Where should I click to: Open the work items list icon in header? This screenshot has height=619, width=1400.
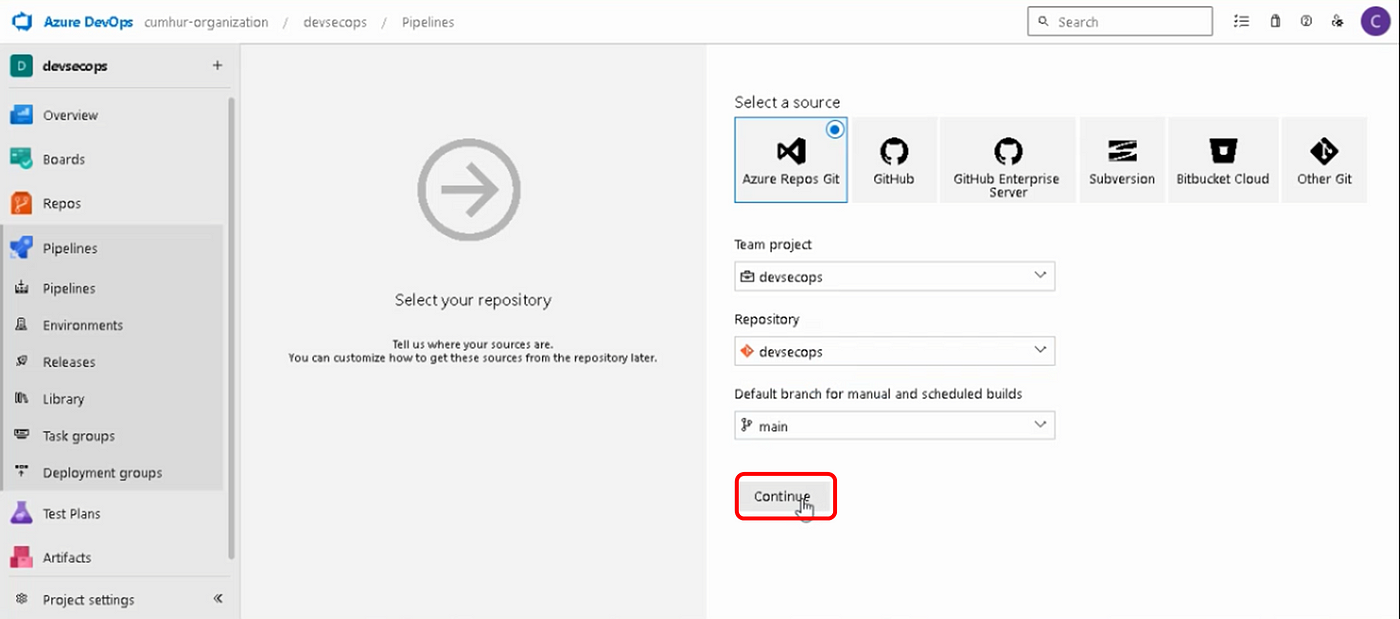pos(1241,21)
